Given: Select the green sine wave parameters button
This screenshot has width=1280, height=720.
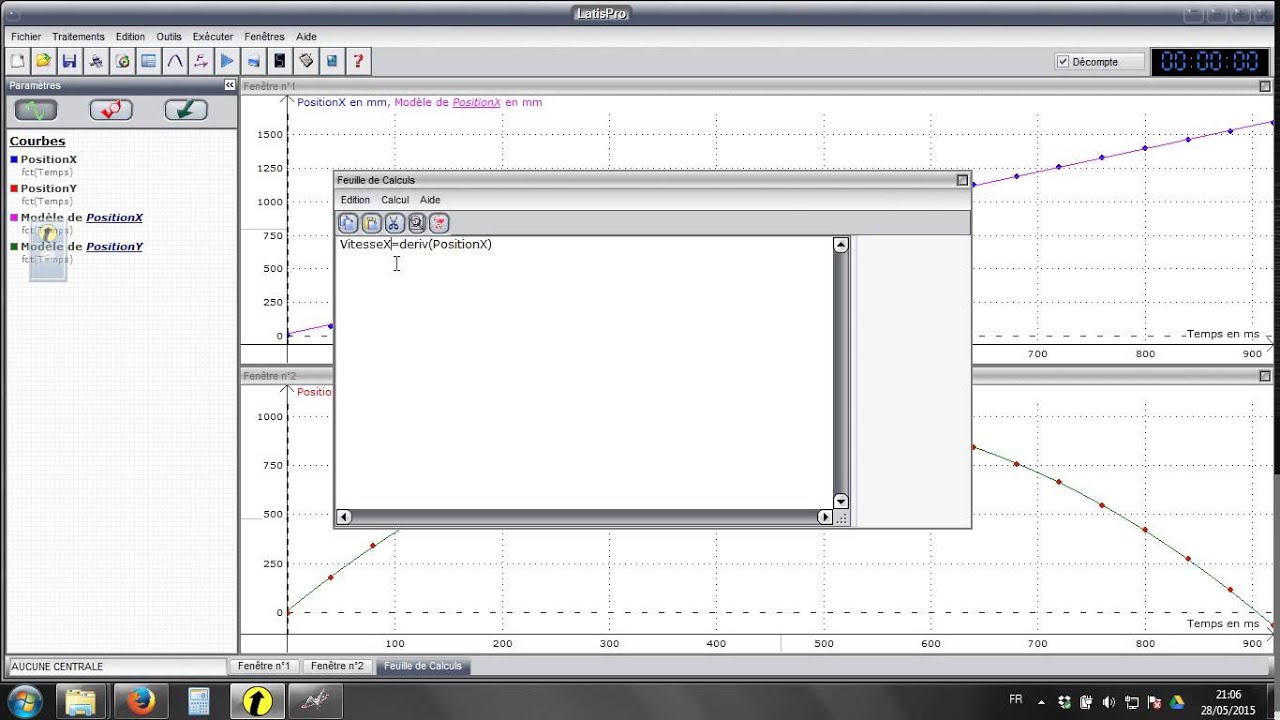Looking at the screenshot, I should 36,110.
